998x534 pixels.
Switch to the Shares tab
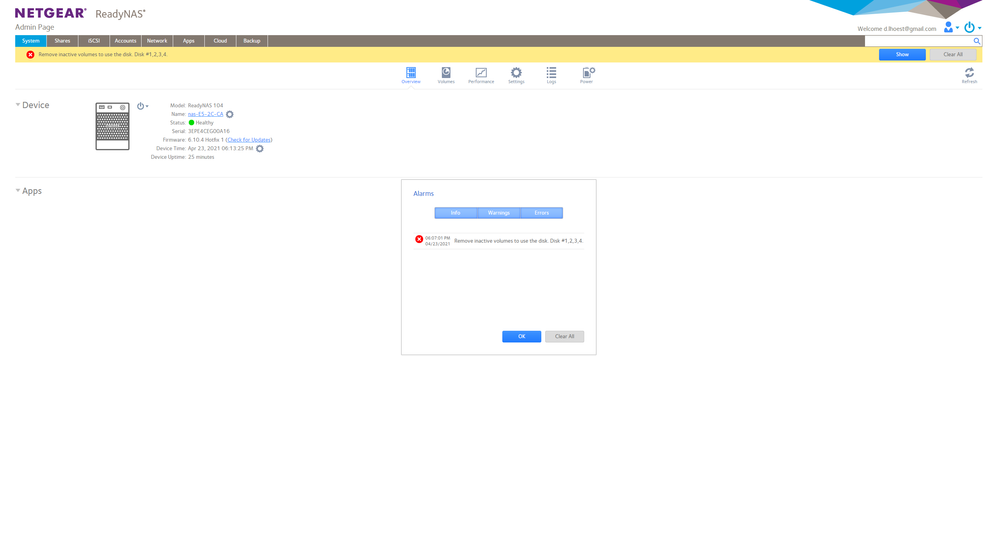point(62,41)
